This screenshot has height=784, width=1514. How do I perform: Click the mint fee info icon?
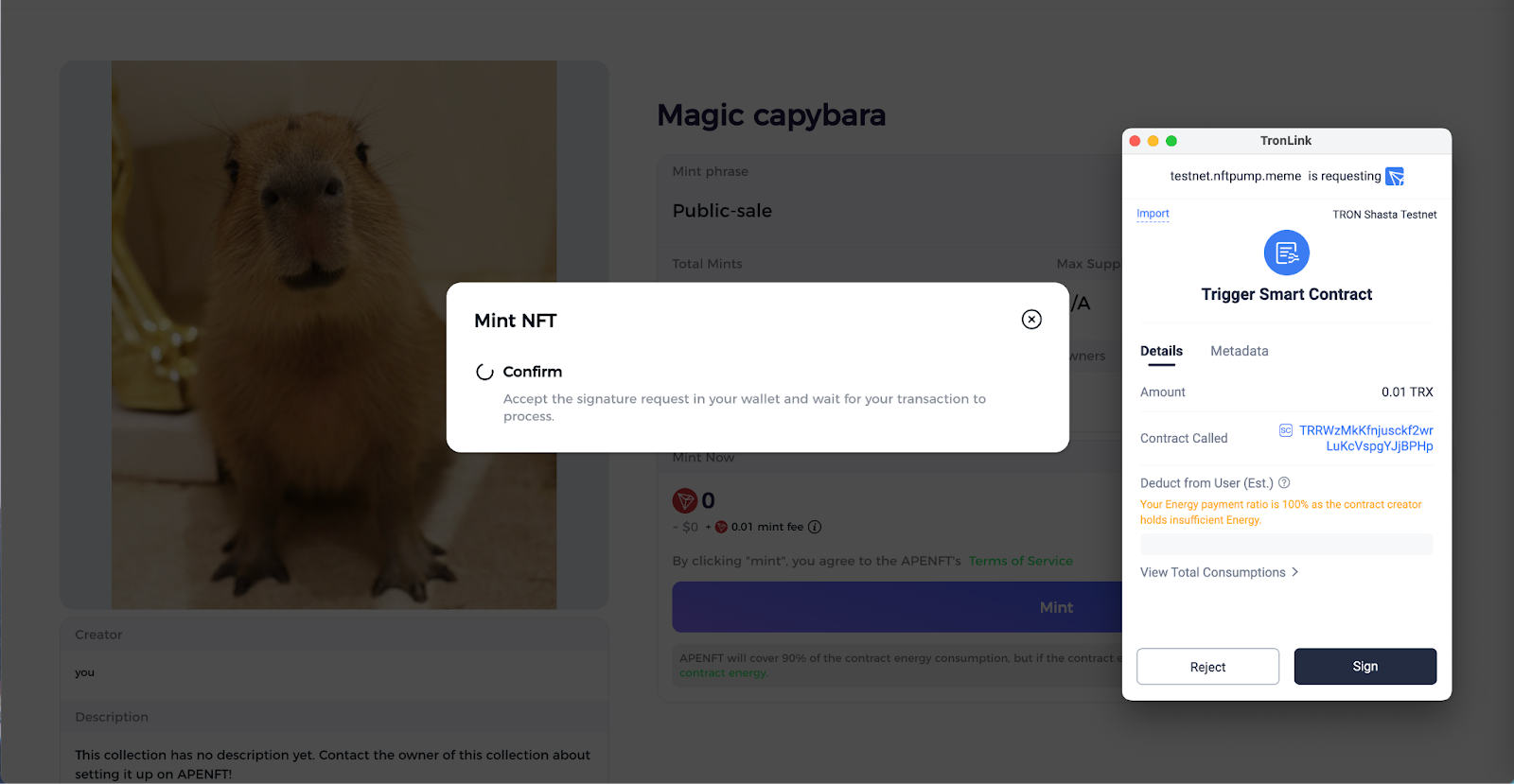click(x=815, y=527)
